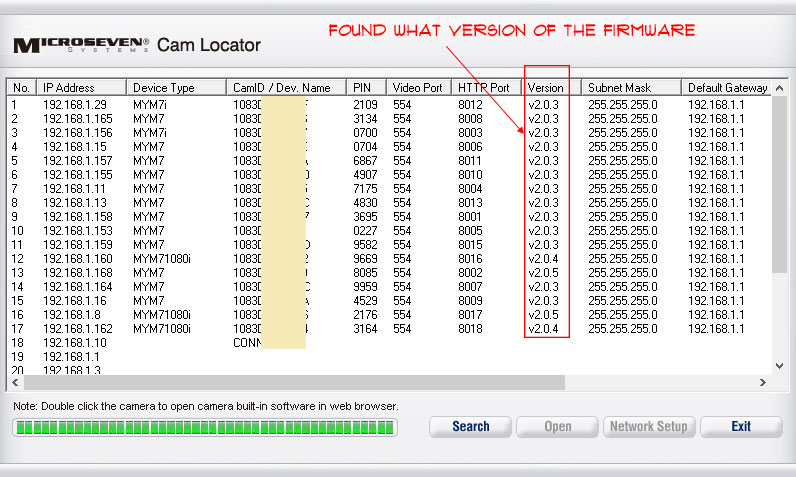Click HTTP port 8008 cell
The height and width of the screenshot is (477, 796).
pos(471,119)
